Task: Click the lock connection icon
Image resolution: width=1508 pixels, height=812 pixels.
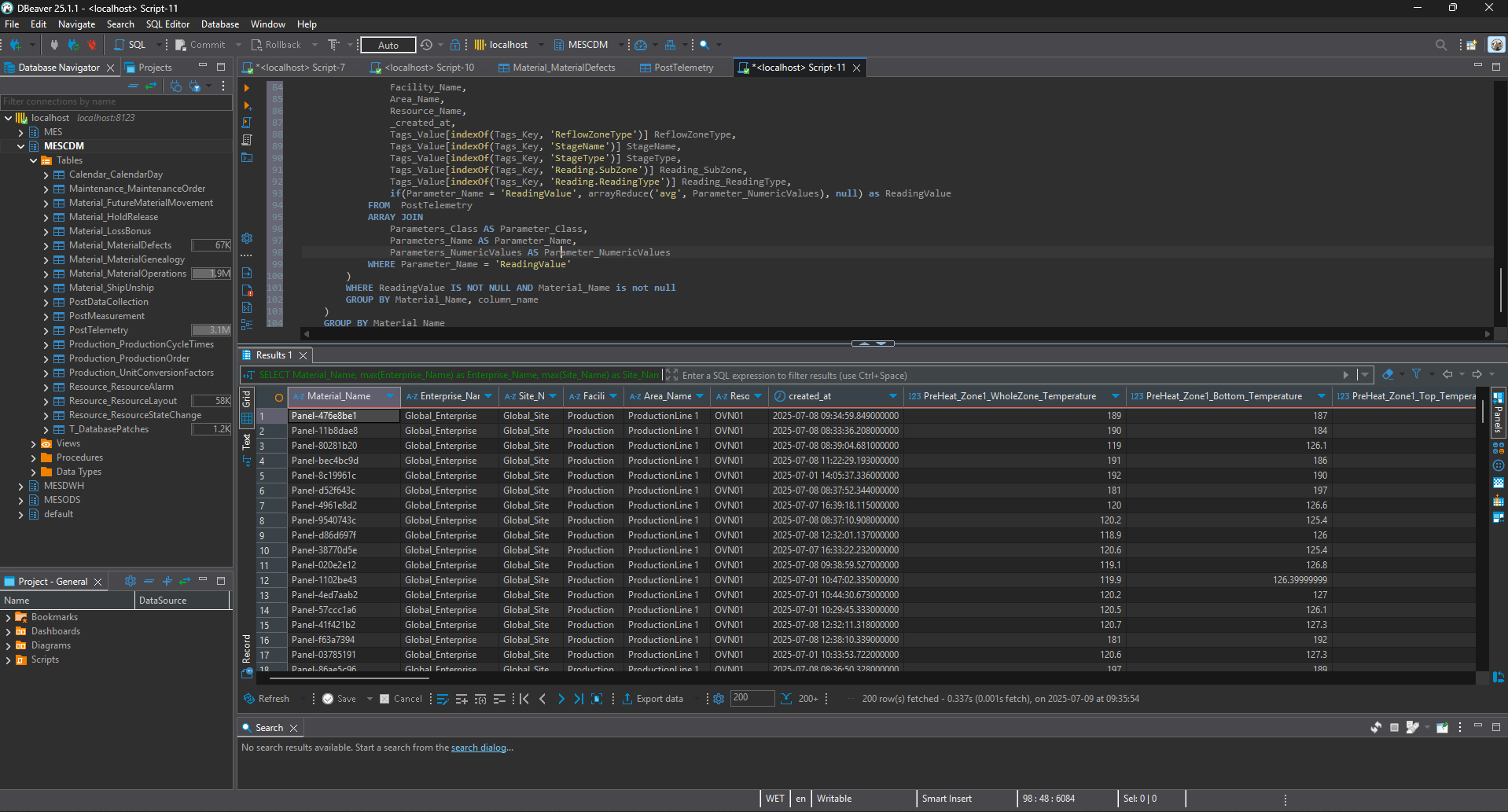Action: click(456, 45)
